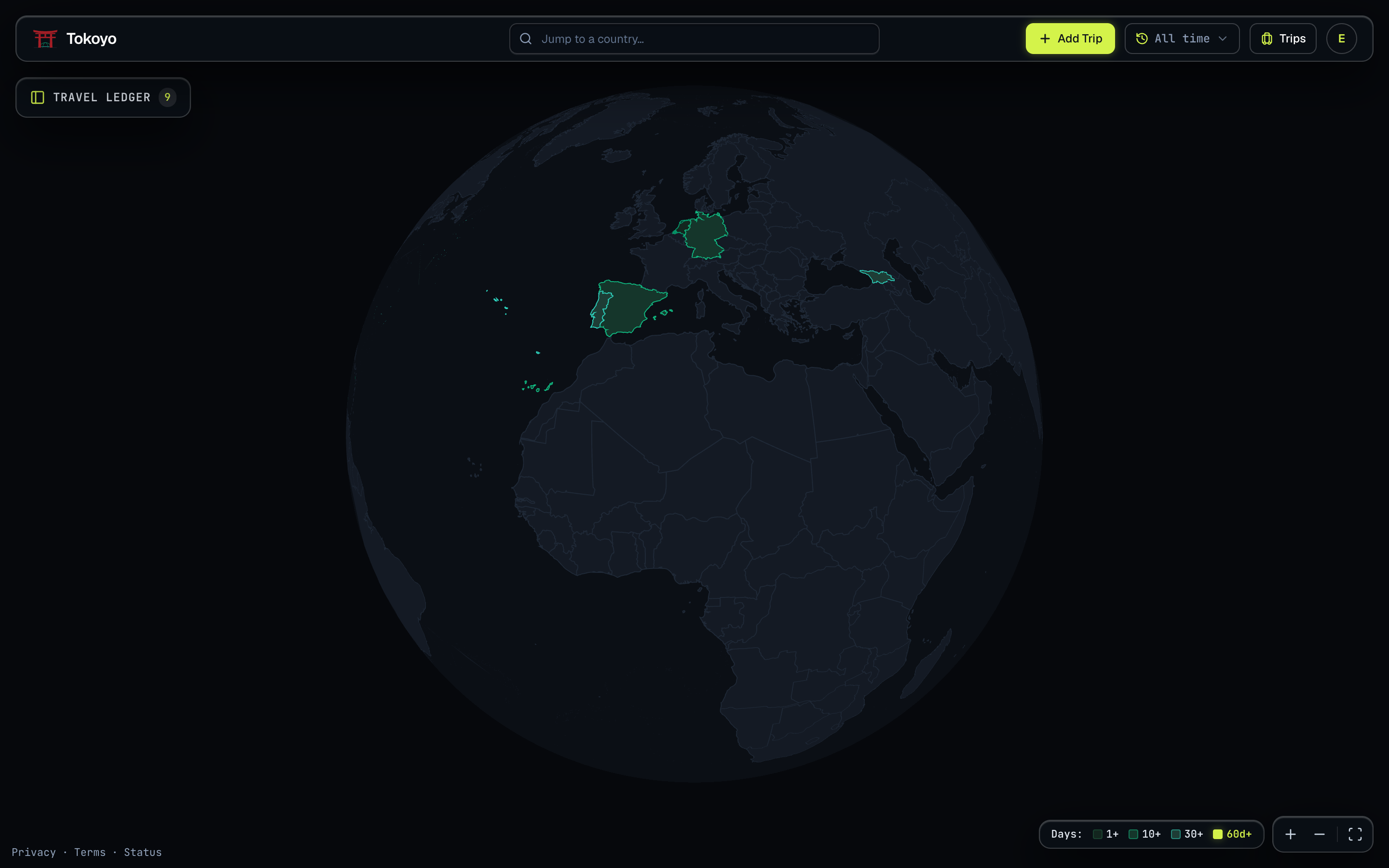Click the Tokoyo torii gate logo

pos(45,39)
